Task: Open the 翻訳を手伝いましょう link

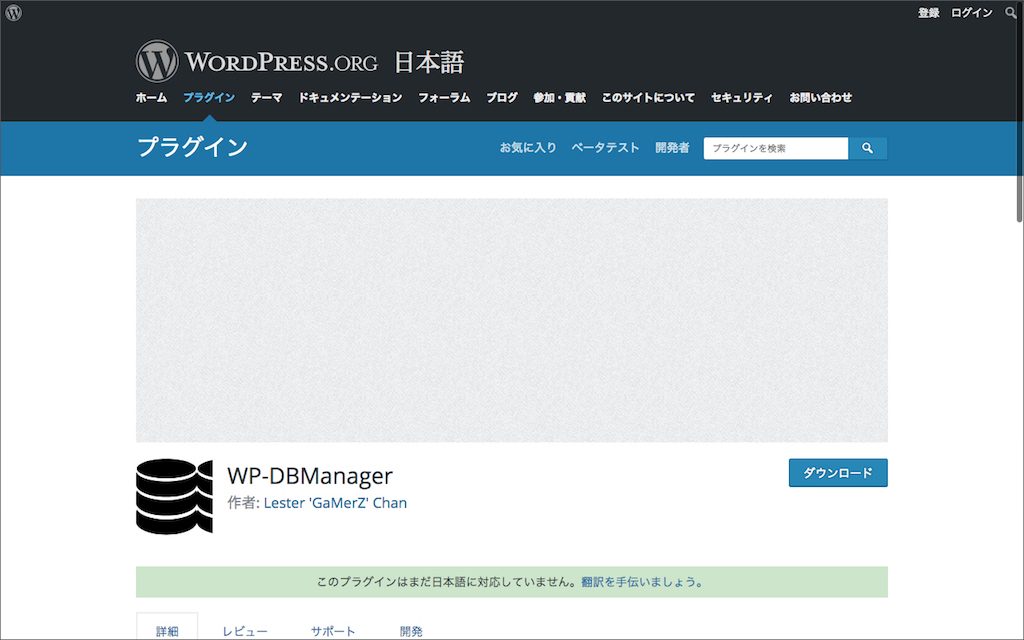Action: tap(642, 582)
